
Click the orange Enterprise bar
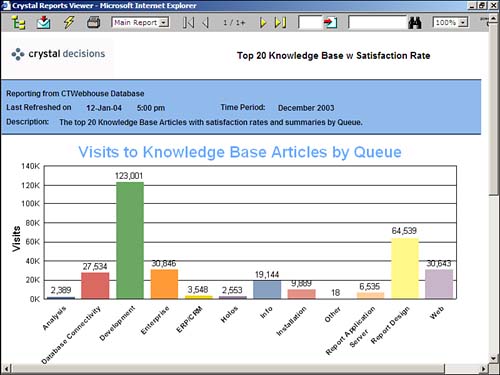[x=164, y=284]
